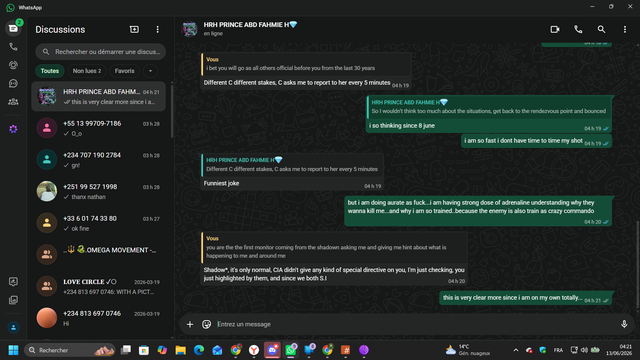Viewport: 640px width, 360px height.
Task: Start a new chat with the compose icon
Action: [134, 29]
